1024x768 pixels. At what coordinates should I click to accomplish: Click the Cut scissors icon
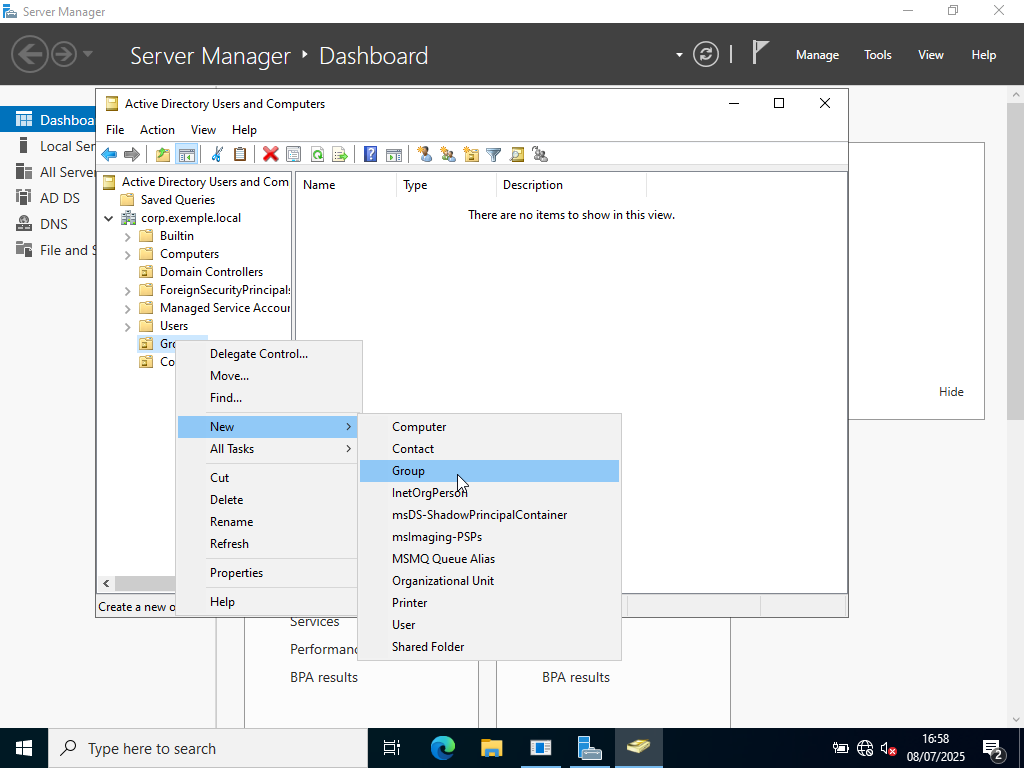pyautogui.click(x=217, y=155)
